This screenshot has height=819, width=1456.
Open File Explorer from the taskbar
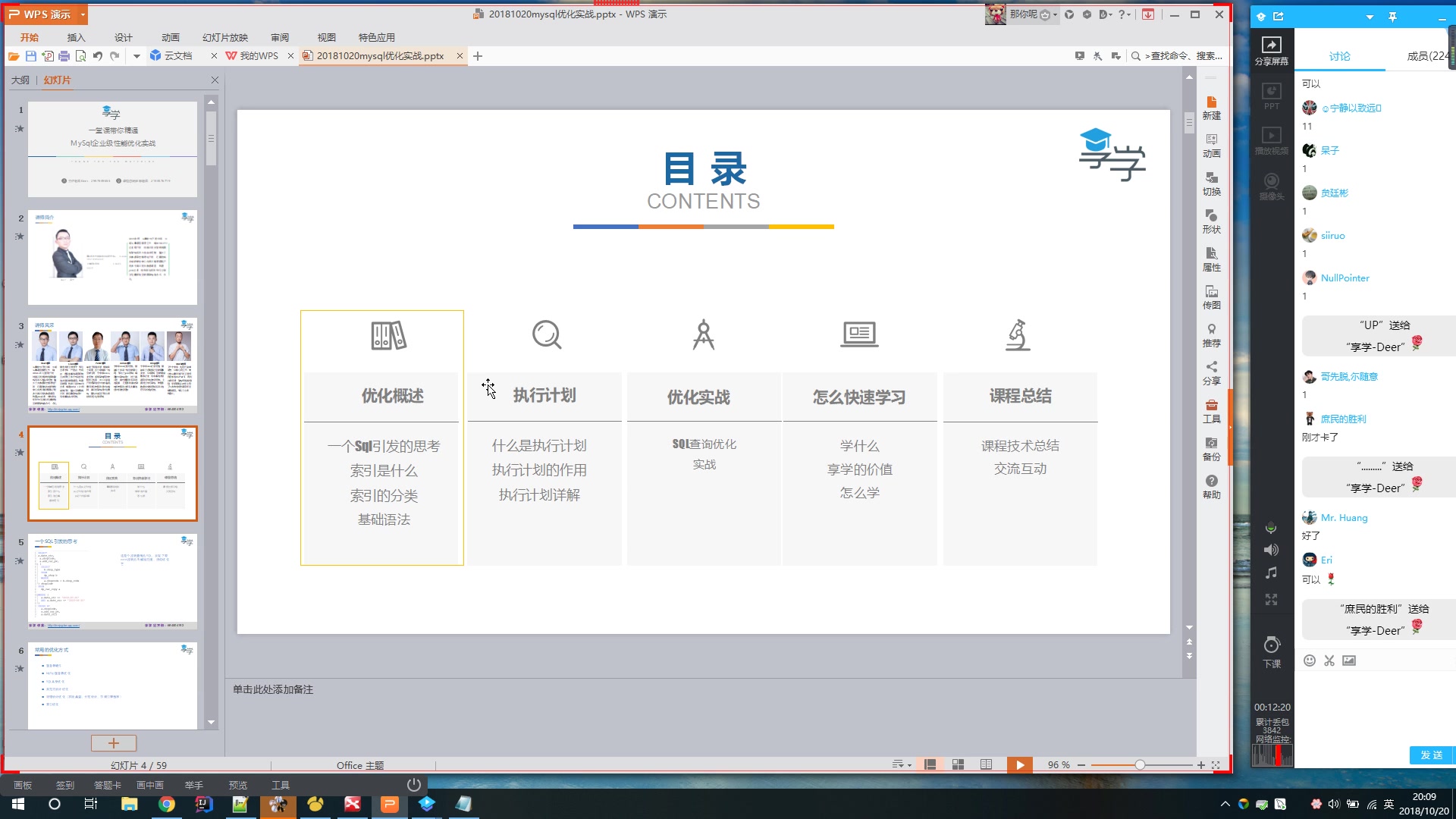pos(129,804)
